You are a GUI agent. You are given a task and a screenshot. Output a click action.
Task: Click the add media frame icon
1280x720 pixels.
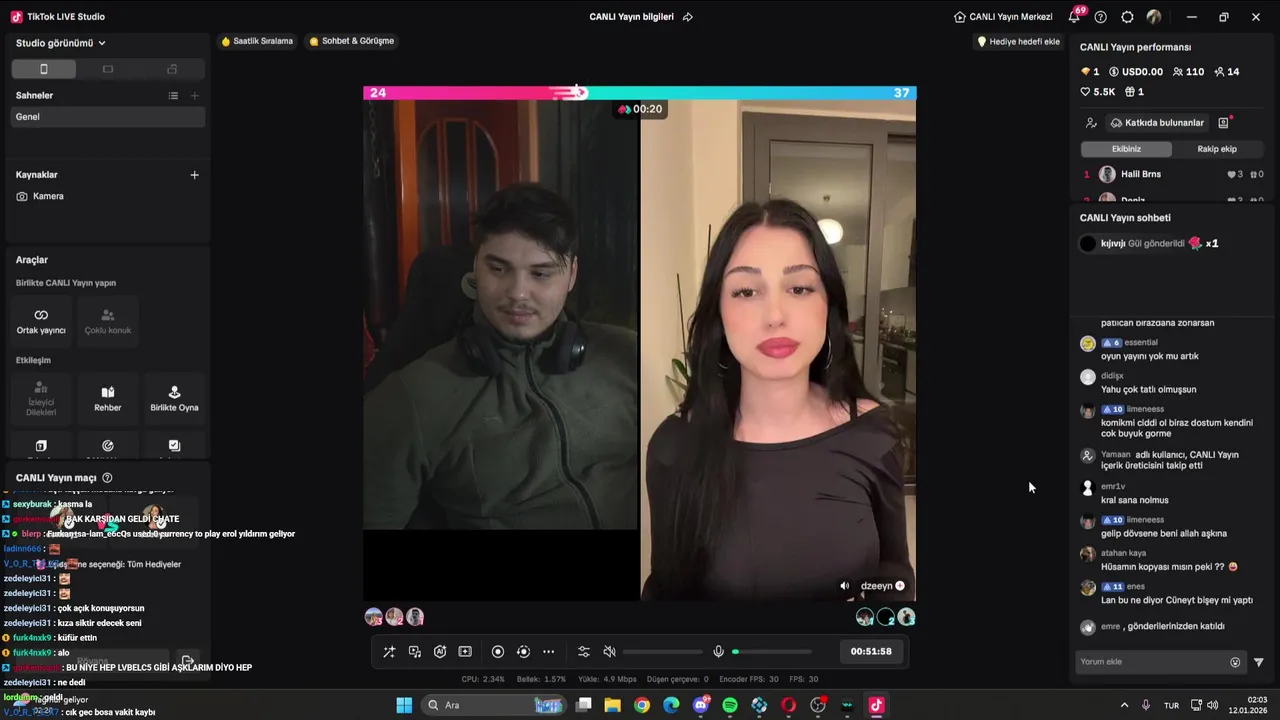pos(465,652)
